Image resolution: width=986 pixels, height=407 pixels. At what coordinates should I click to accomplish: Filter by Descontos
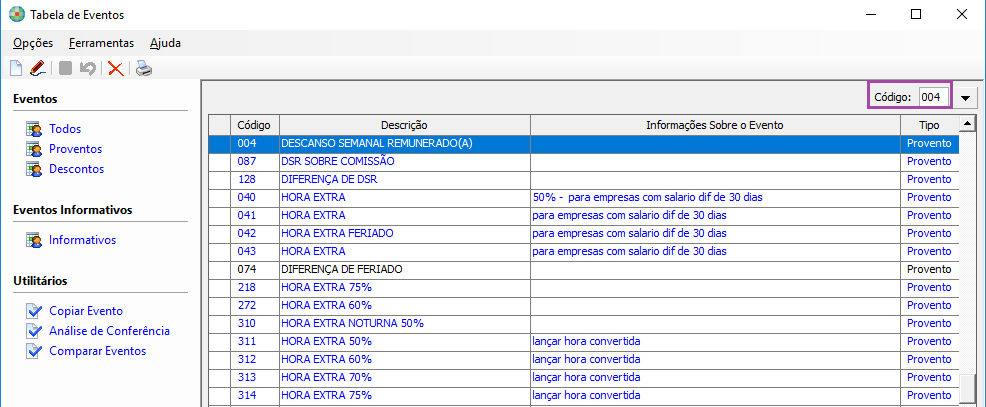[77, 169]
